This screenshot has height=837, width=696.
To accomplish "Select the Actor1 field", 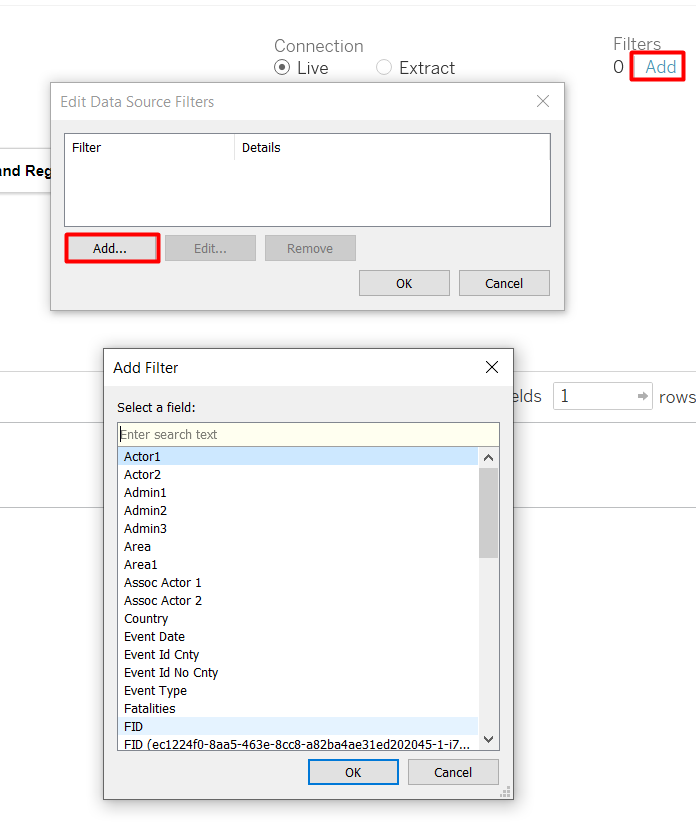I will (x=142, y=457).
